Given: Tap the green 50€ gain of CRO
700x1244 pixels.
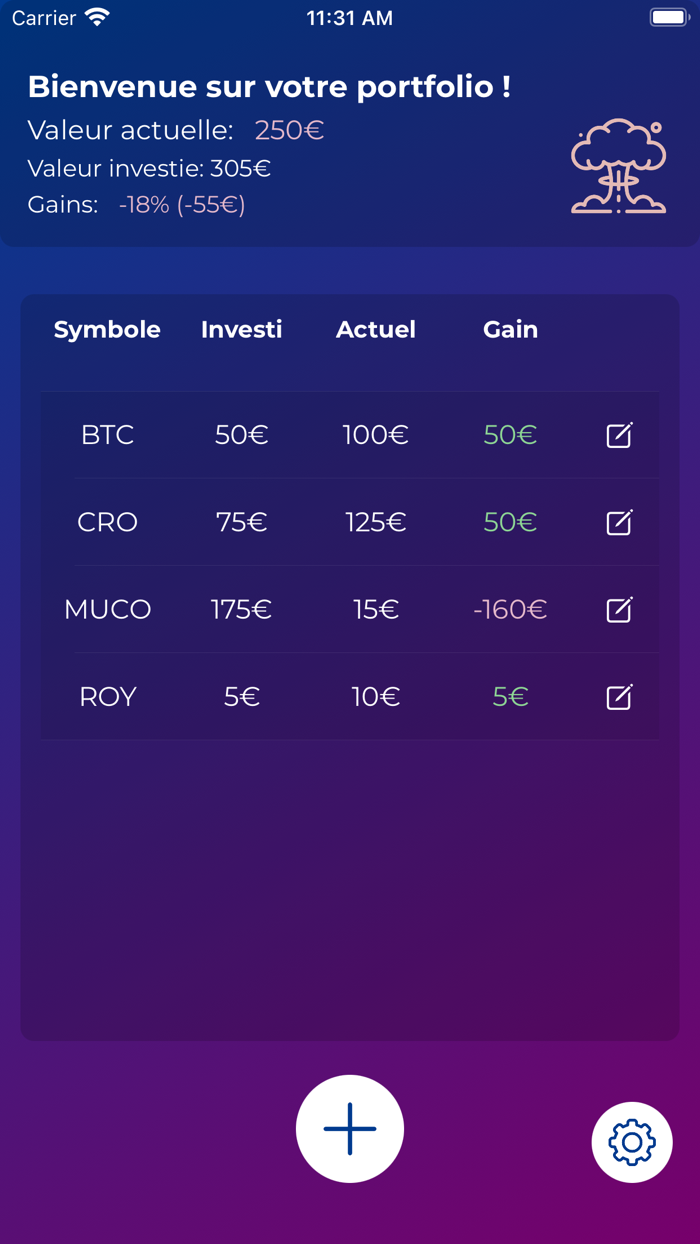Looking at the screenshot, I should 510,522.
